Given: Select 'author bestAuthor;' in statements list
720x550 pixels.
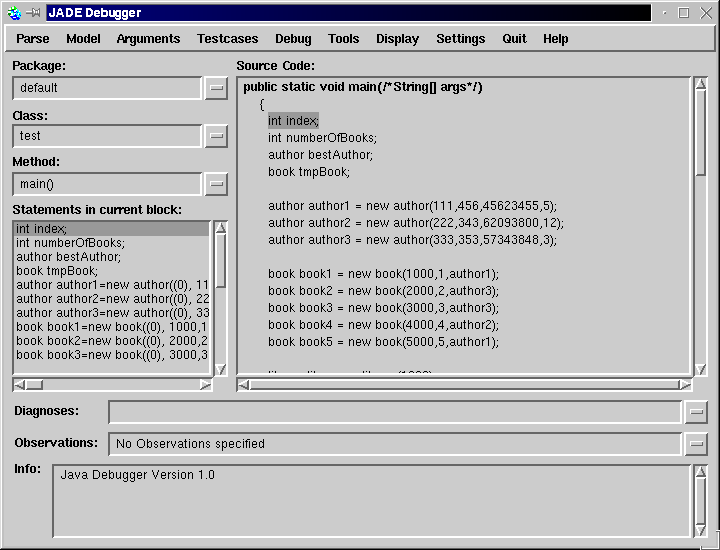Looking at the screenshot, I should [x=112, y=257].
